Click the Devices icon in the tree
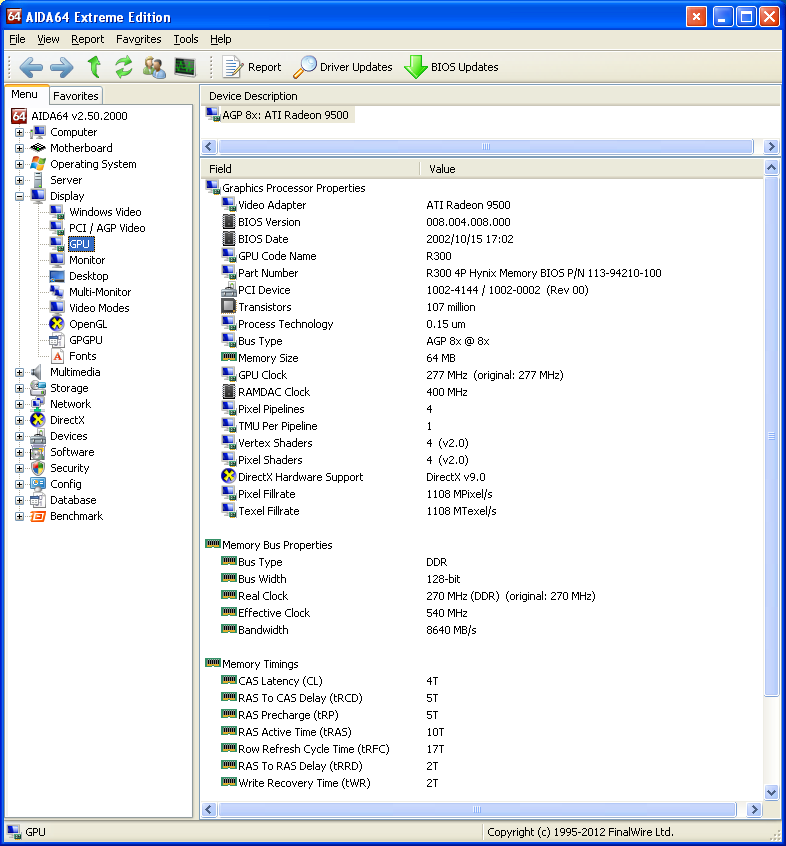The height and width of the screenshot is (846, 786). tap(38, 436)
